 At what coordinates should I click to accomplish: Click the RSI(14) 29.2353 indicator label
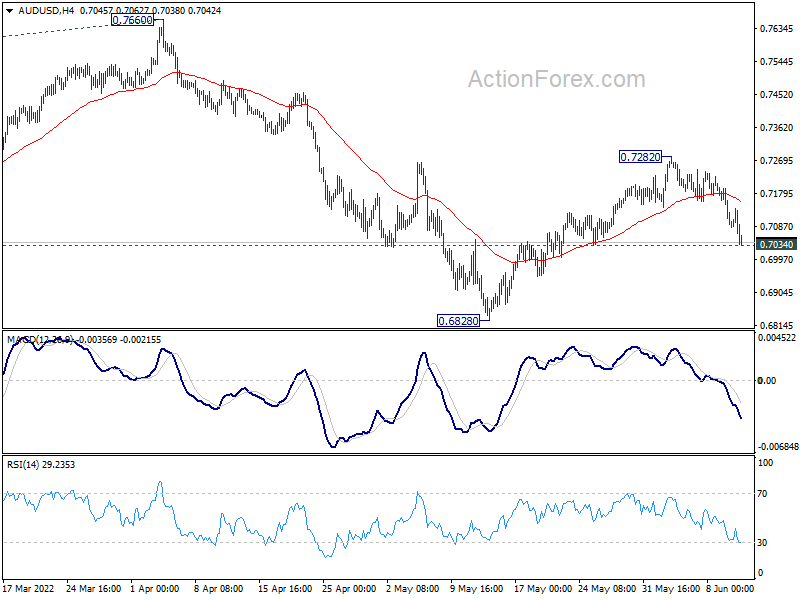pos(41,465)
